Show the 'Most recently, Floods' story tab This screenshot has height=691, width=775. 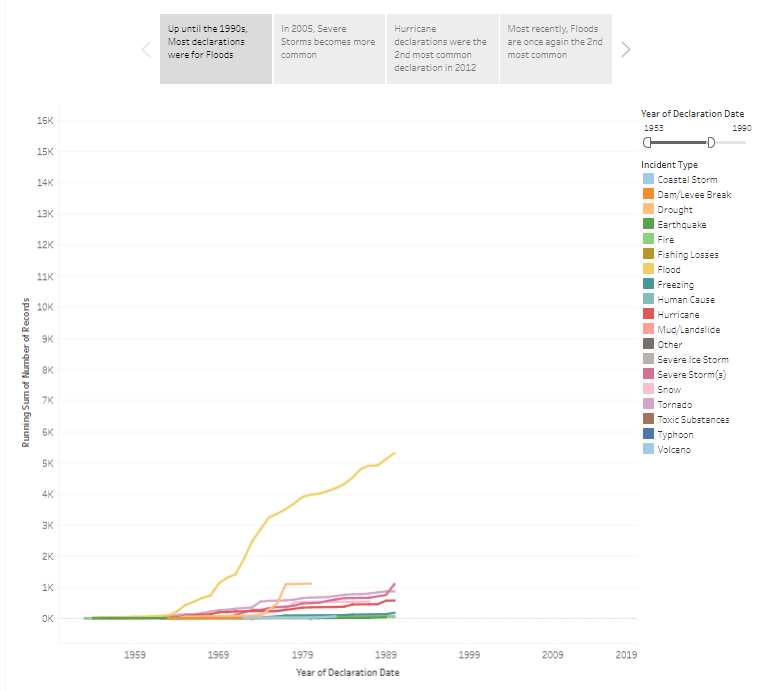[555, 49]
